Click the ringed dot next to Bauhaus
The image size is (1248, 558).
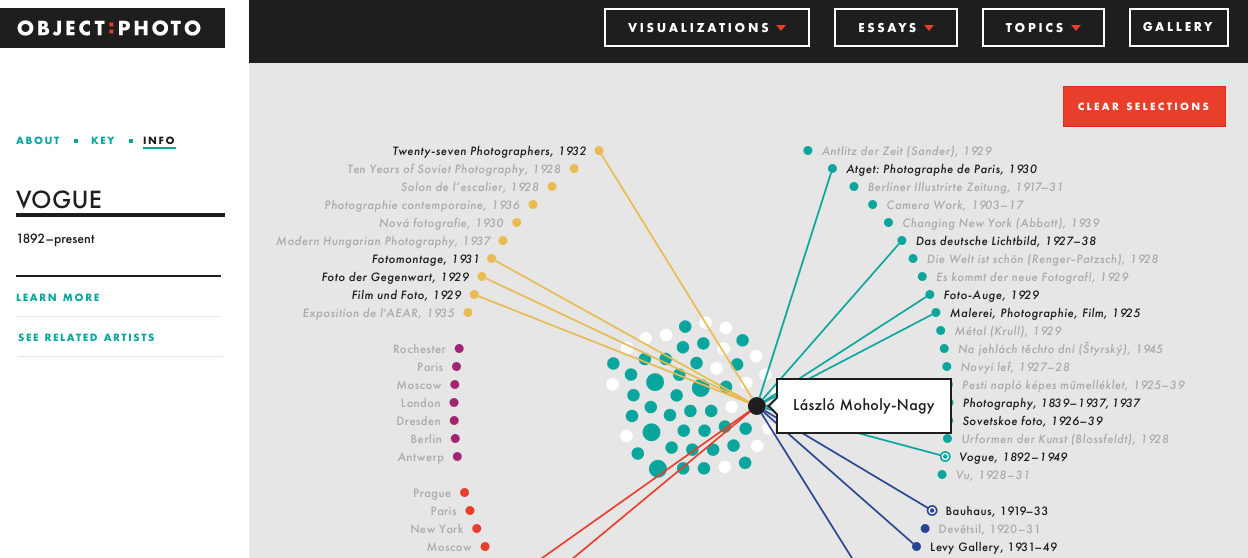[x=932, y=511]
